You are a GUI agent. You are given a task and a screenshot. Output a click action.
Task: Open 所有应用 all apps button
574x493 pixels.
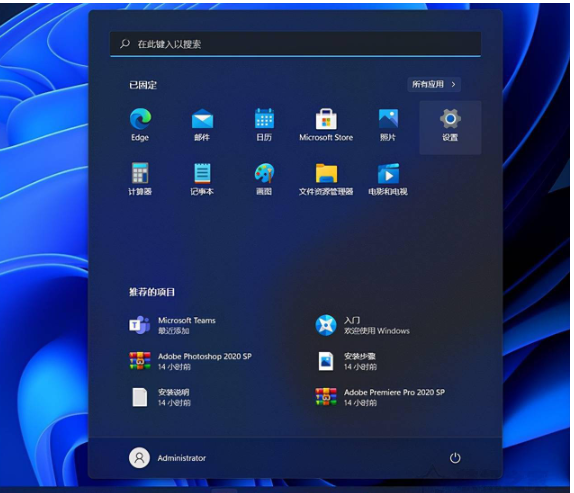tap(434, 85)
